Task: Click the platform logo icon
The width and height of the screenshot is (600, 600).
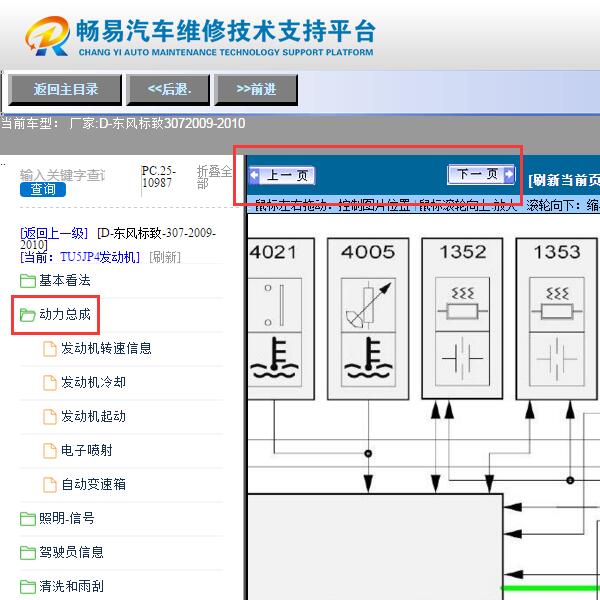Action: [x=48, y=36]
